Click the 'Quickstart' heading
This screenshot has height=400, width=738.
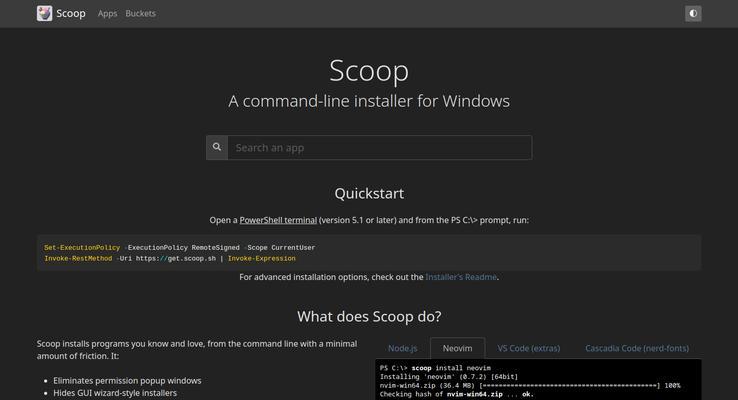click(369, 193)
